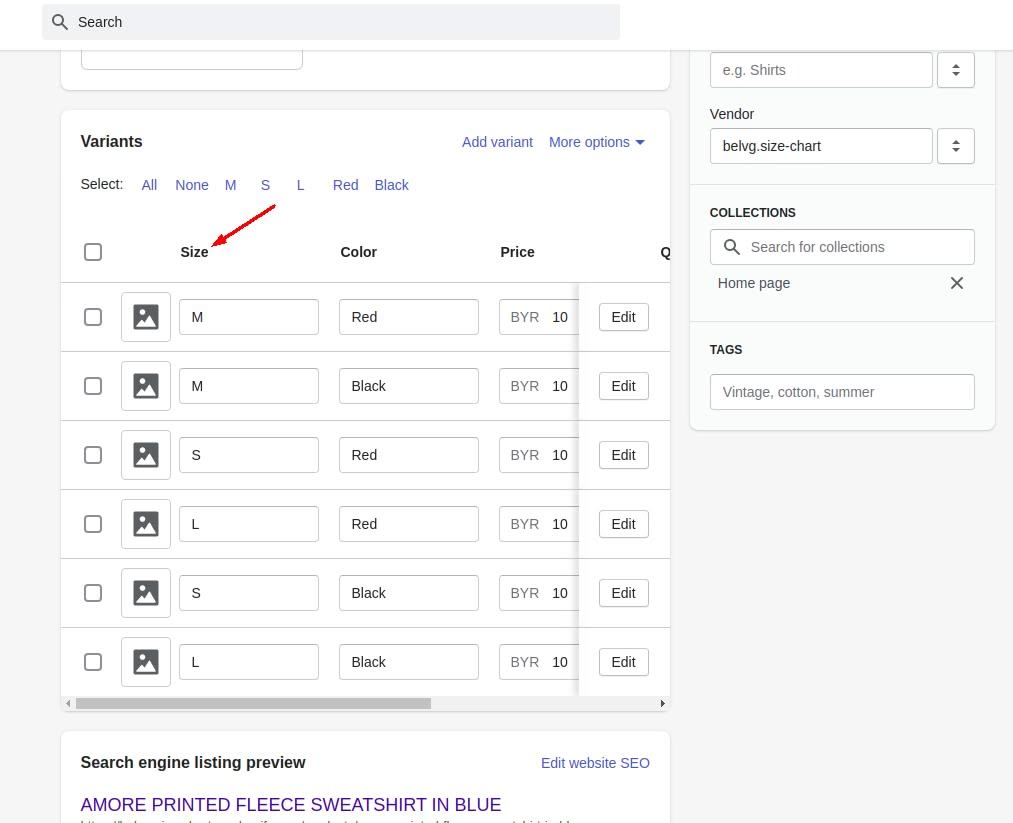Edit the S Red variant
This screenshot has height=823, width=1013.
[x=623, y=455]
